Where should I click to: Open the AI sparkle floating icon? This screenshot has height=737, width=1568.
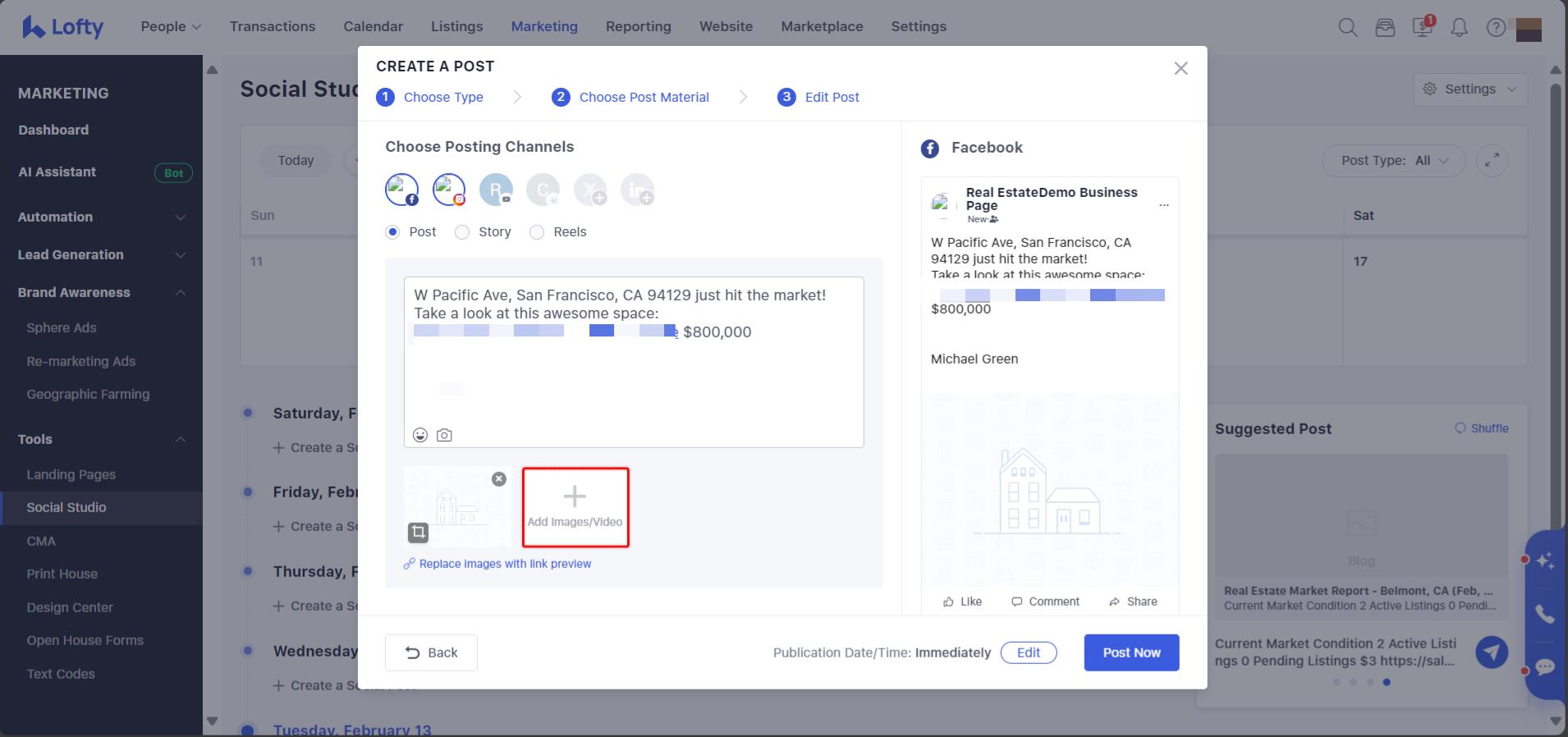pyautogui.click(x=1545, y=561)
